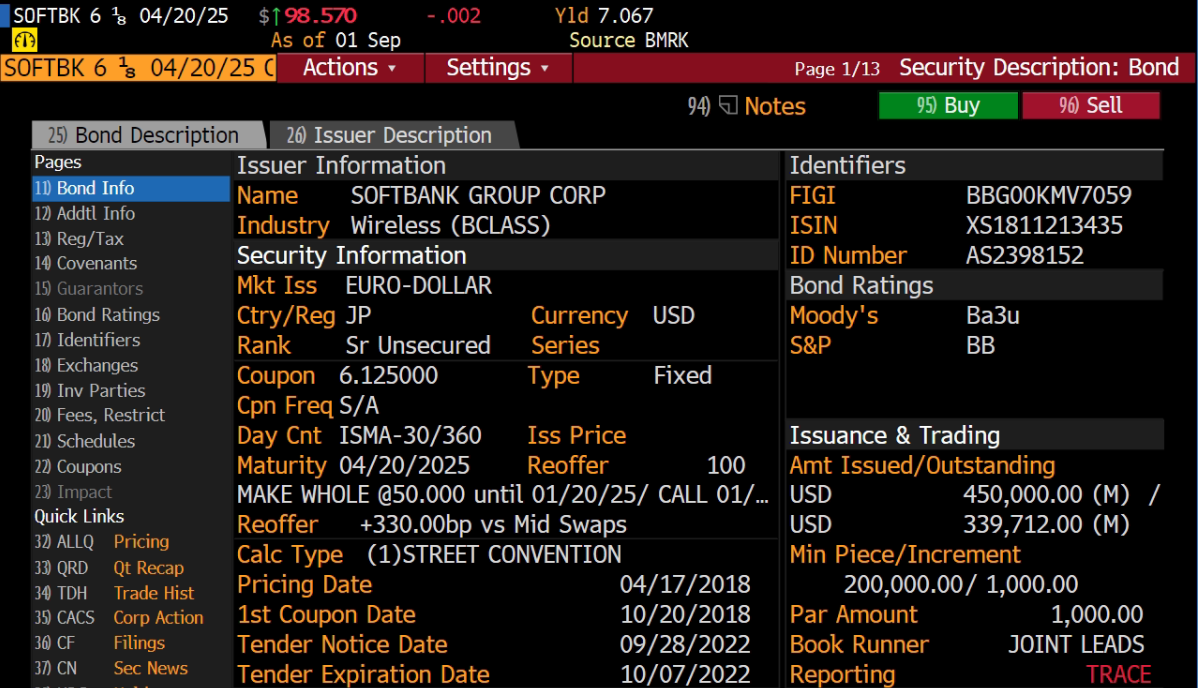Image resolution: width=1198 pixels, height=688 pixels.
Task: Click Book Runner value JOINT LEADS
Action: pos(1076,644)
